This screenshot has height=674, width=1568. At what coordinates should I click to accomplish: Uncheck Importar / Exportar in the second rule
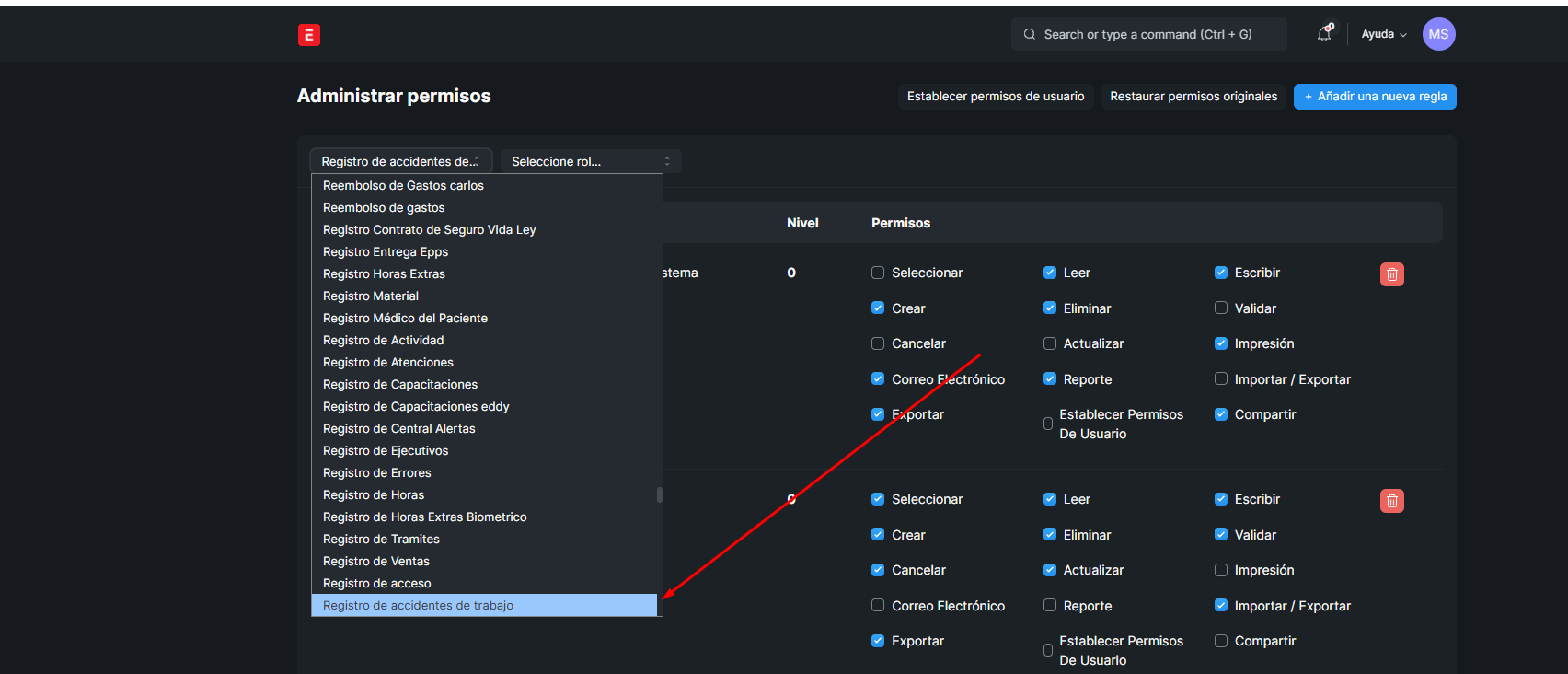(1221, 606)
